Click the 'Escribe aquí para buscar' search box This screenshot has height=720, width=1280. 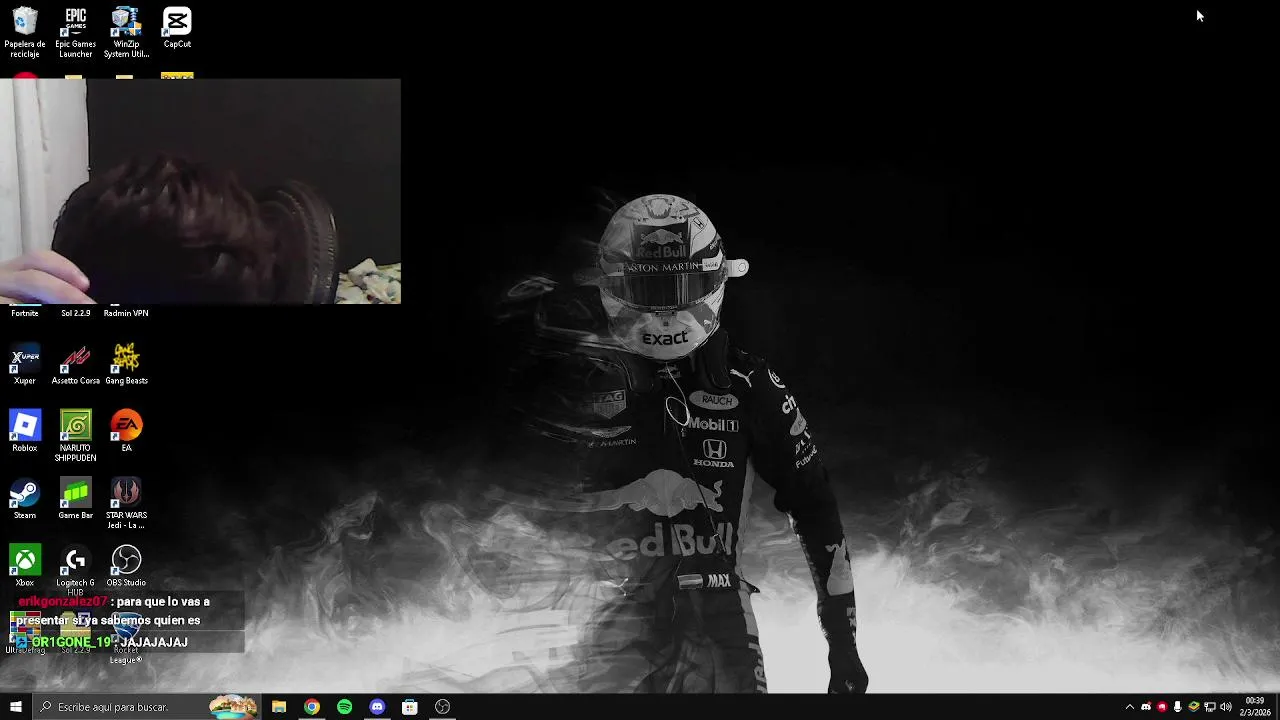coord(146,707)
